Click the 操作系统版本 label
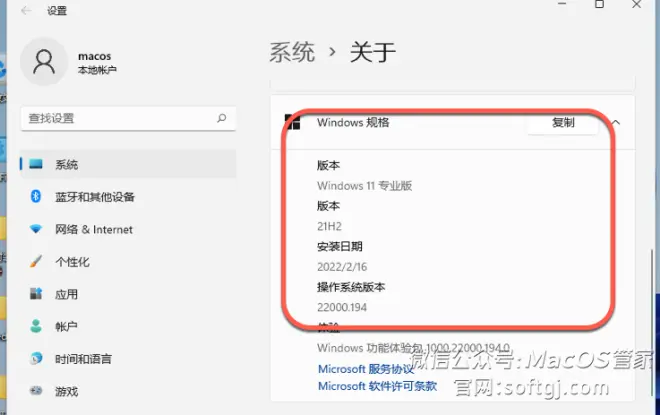660x415 pixels. (351, 287)
